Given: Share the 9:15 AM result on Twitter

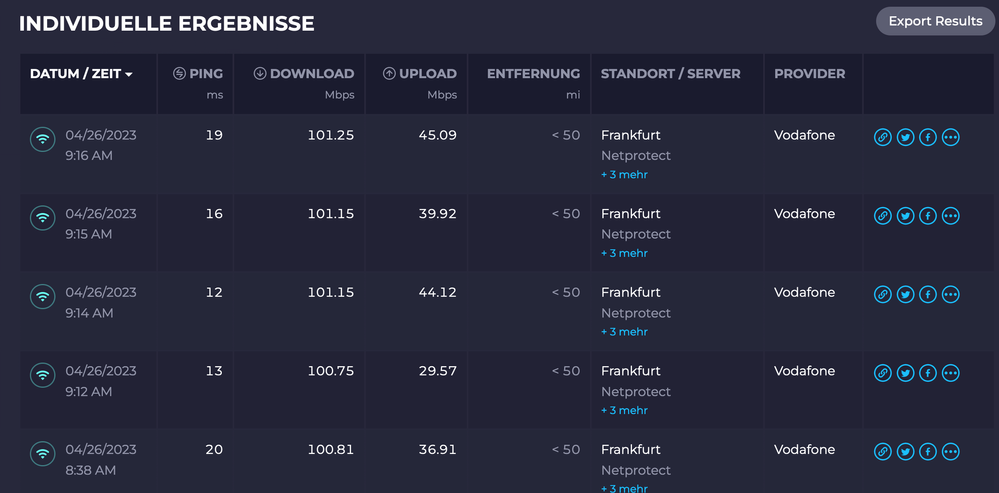Looking at the screenshot, I should (905, 215).
